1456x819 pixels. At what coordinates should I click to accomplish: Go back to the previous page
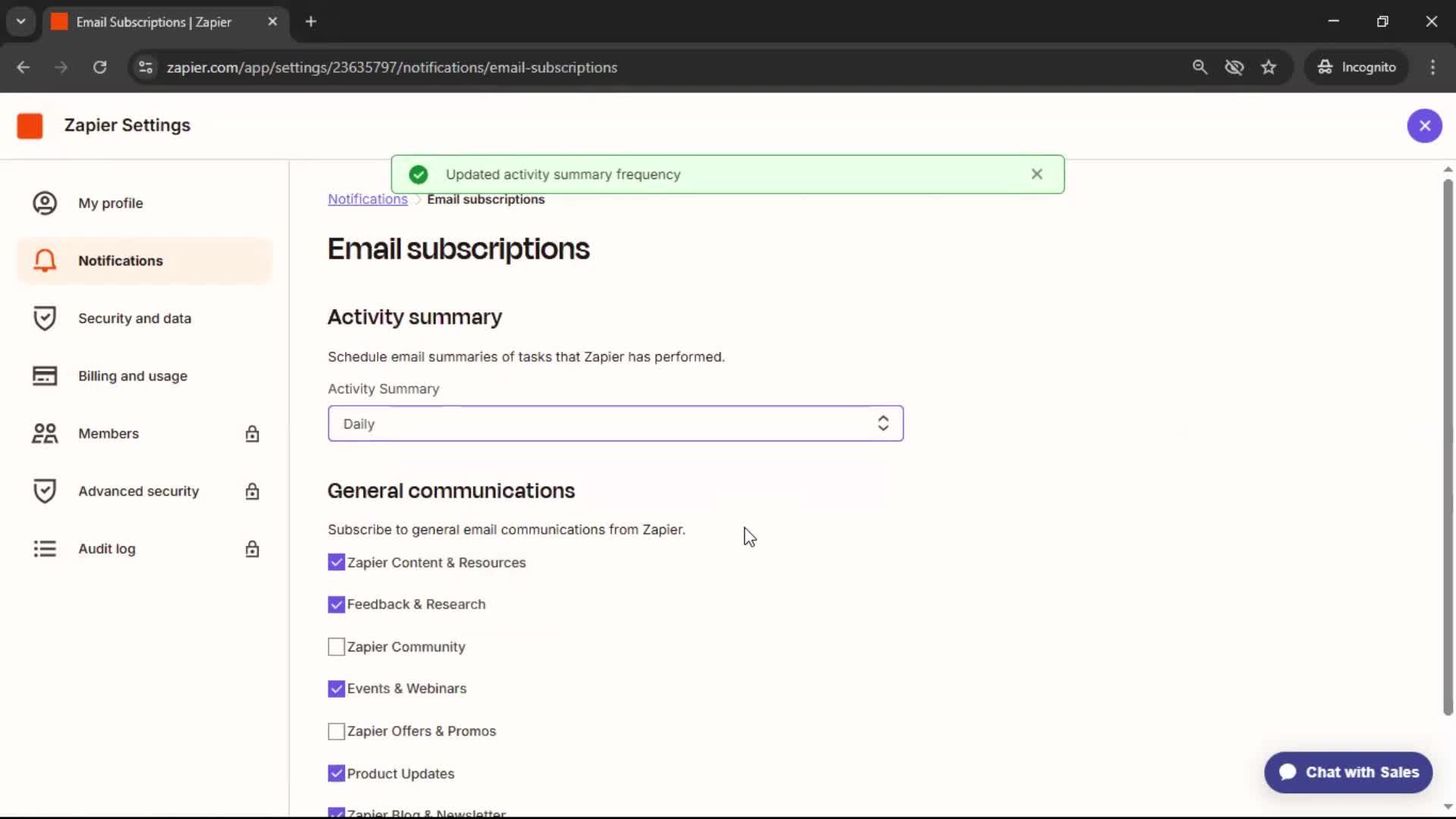coord(24,67)
